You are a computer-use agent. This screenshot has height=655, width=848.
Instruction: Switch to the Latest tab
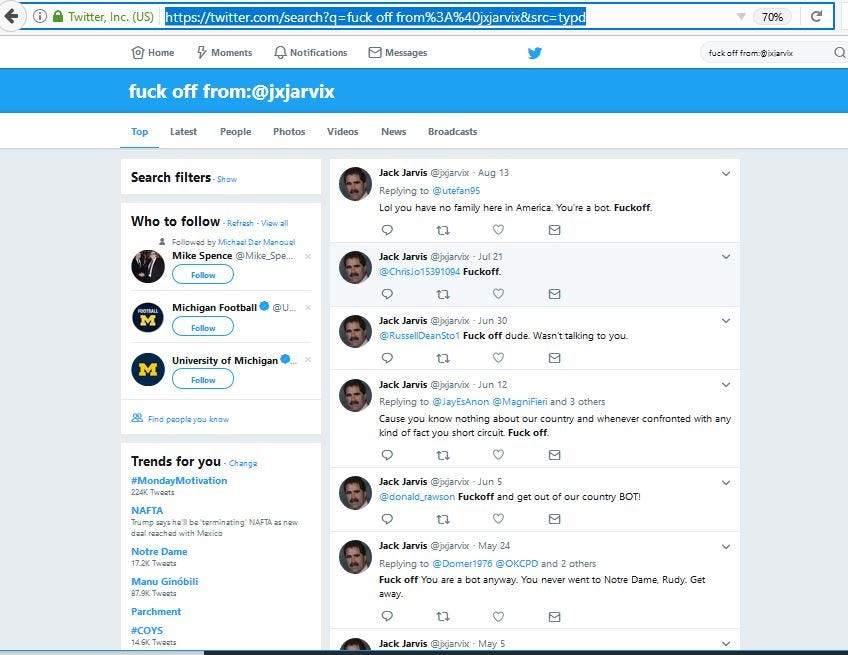coord(183,131)
